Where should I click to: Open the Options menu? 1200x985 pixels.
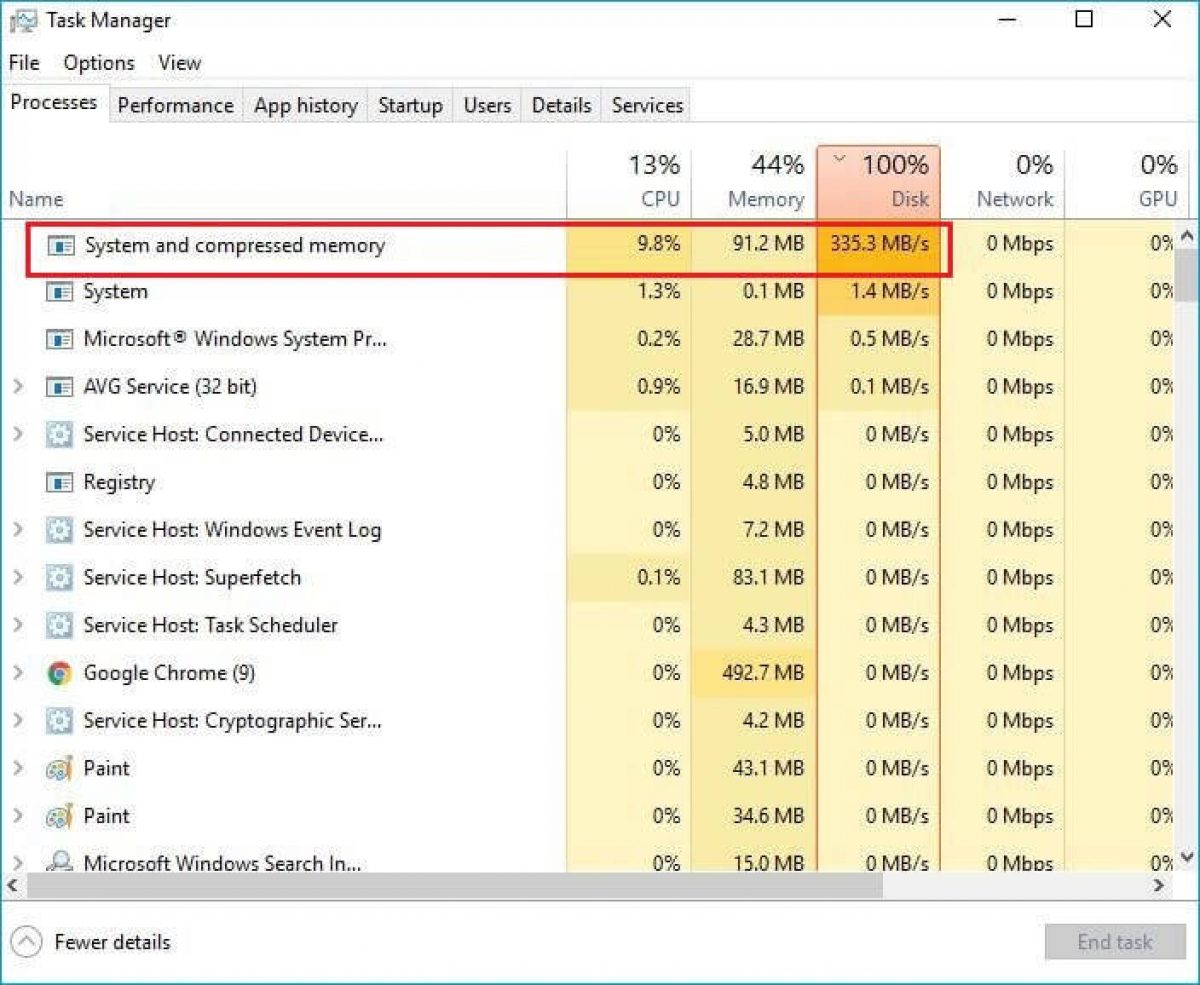click(x=99, y=63)
